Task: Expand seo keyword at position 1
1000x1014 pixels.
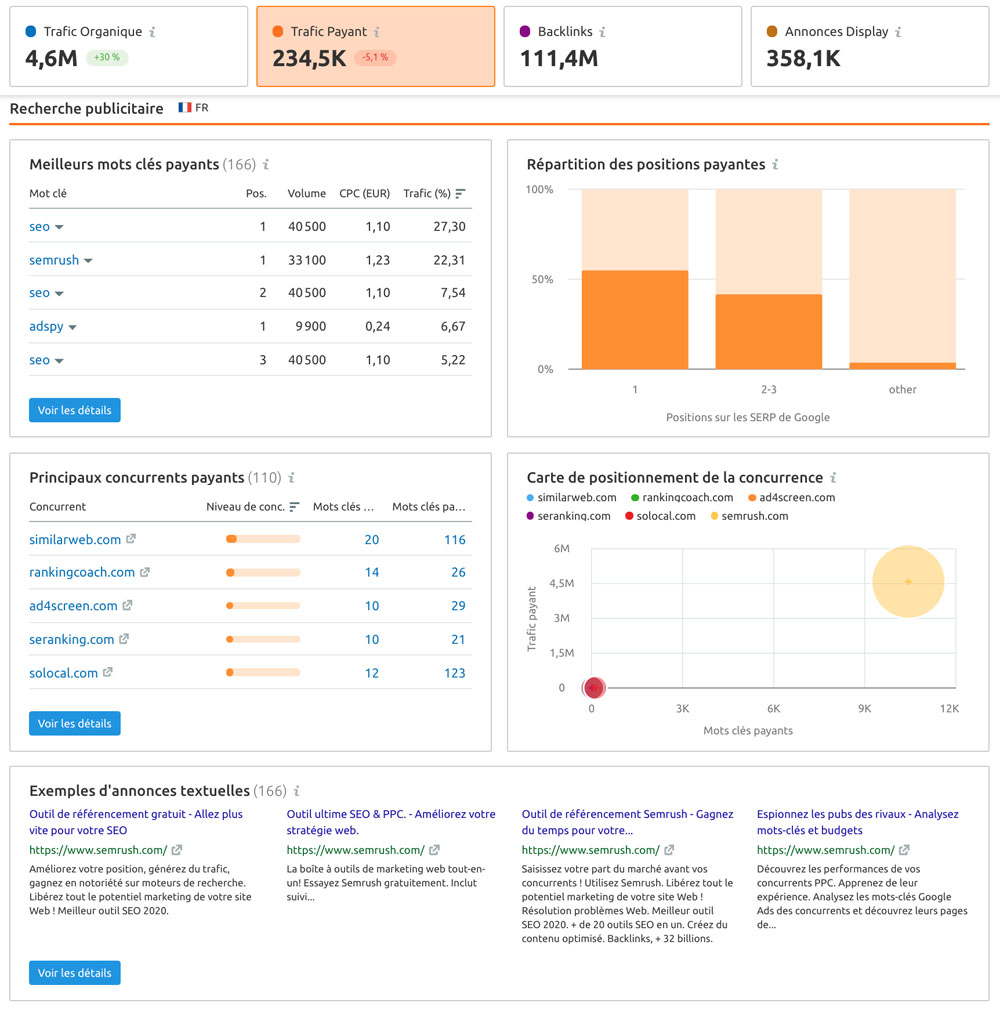Action: tap(59, 227)
